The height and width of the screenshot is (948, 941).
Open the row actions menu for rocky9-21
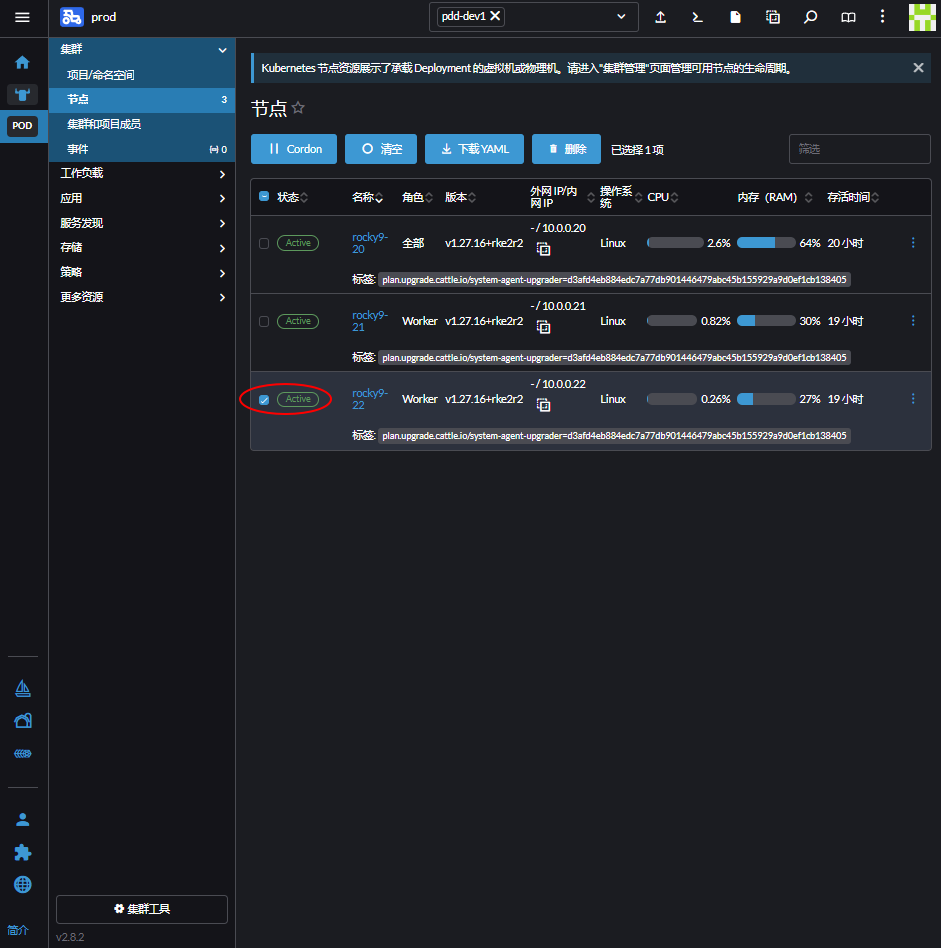pos(913,320)
